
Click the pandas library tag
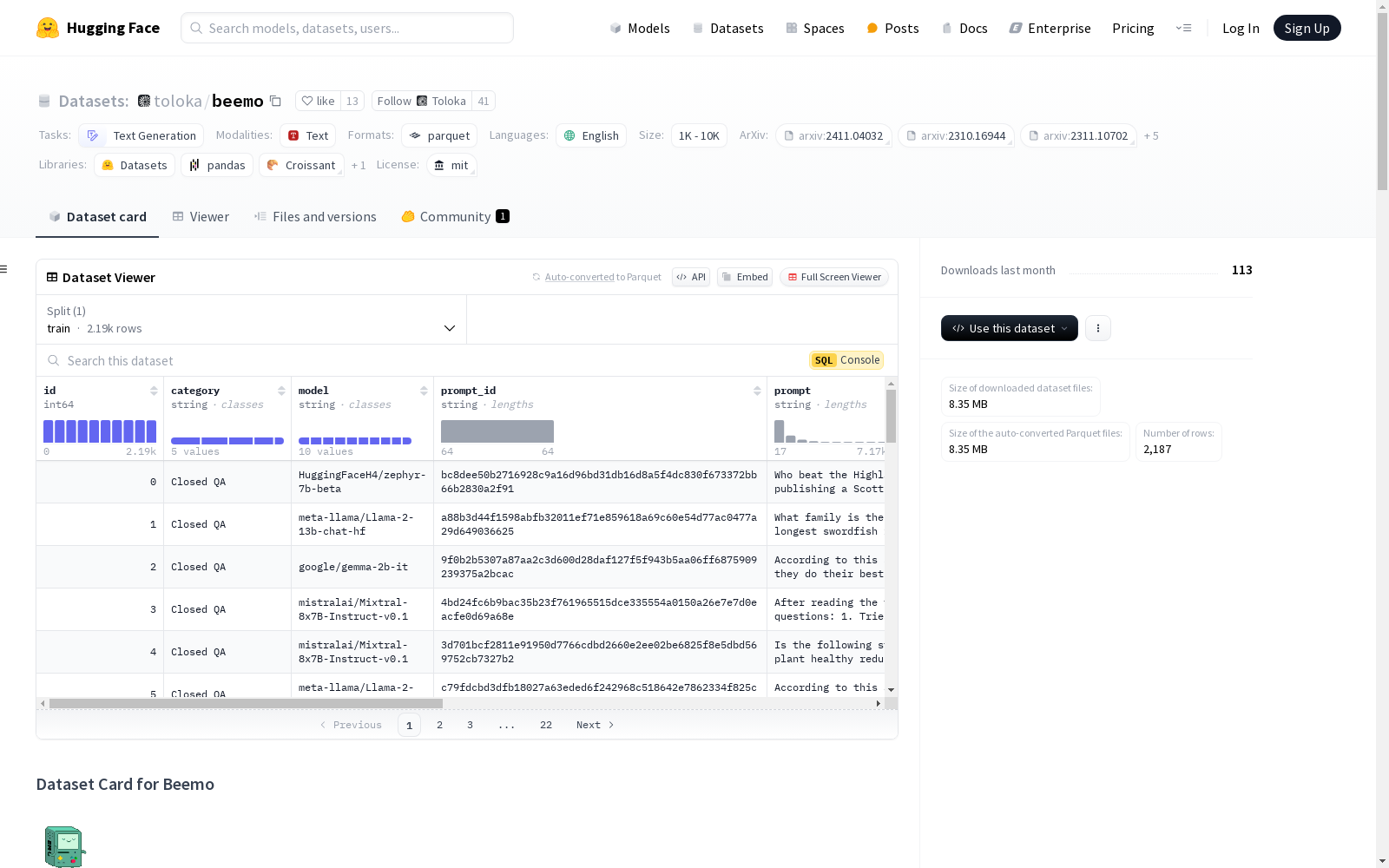217,166
